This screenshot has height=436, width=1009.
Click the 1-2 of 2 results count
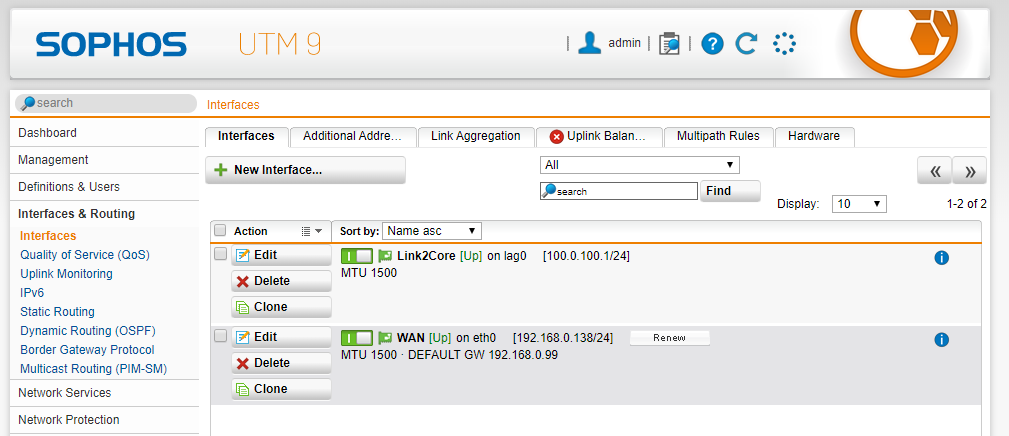(x=967, y=204)
